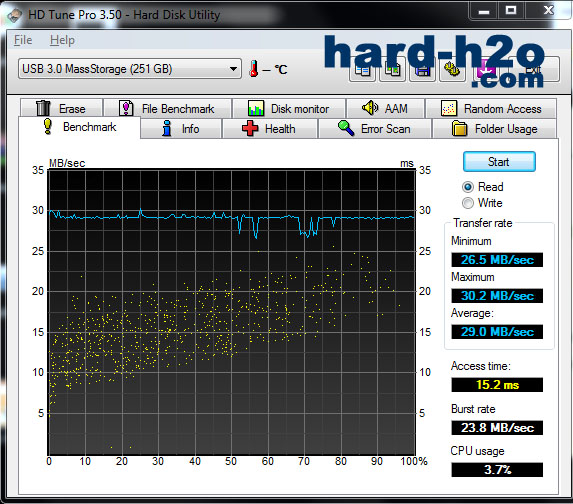Click the Maximum value 30.2 MB/sec
Viewport: 573px width, 504px height.
point(497,295)
